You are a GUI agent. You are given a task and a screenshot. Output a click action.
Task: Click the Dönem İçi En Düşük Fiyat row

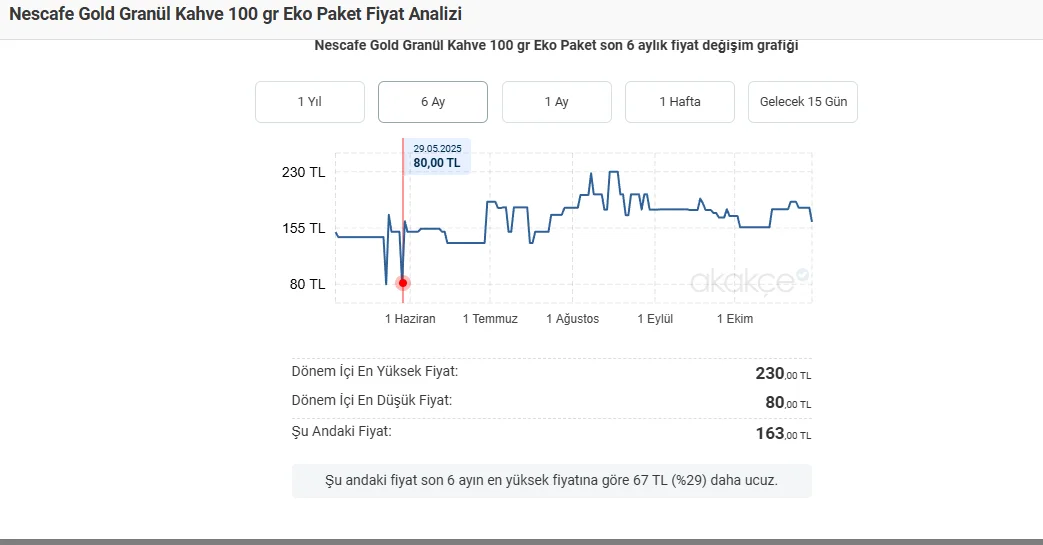tap(551, 402)
